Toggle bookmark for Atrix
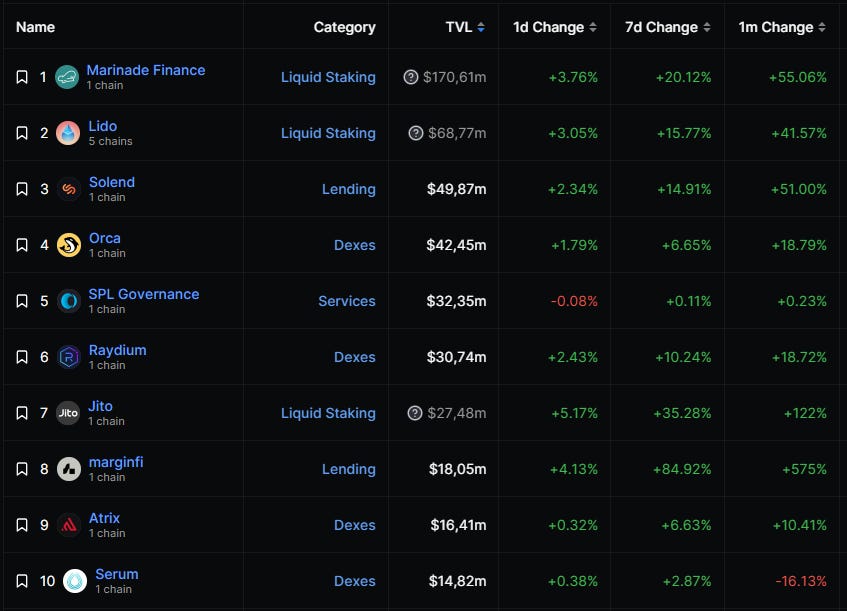This screenshot has width=847, height=611. pyautogui.click(x=22, y=525)
